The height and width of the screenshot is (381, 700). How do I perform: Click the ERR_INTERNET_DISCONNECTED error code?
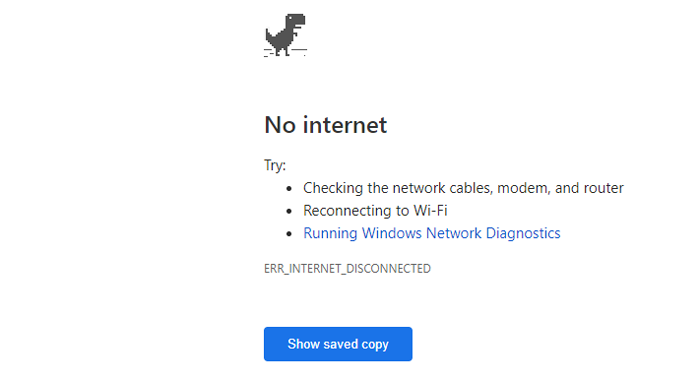coord(347,268)
